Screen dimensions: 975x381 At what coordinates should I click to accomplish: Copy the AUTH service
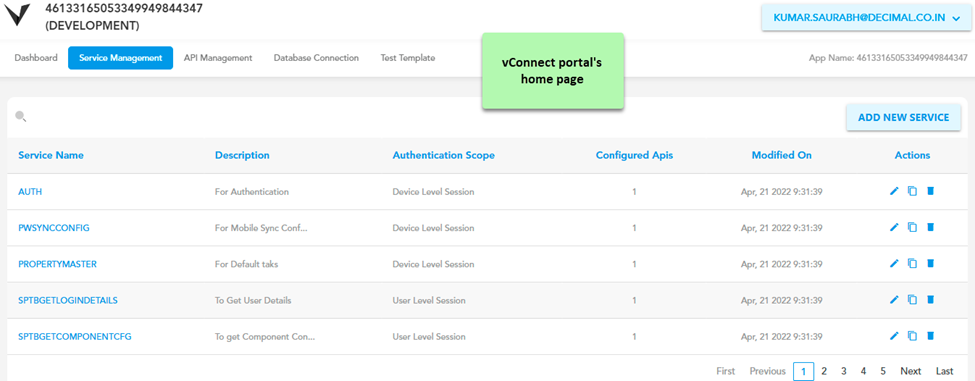pos(912,191)
